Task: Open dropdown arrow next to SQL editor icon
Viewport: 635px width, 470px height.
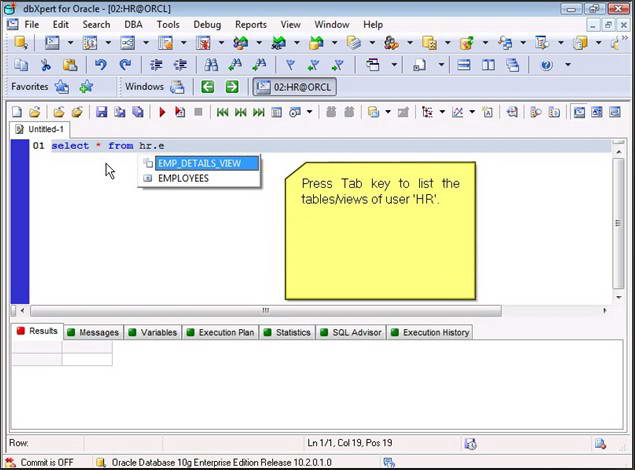Action: pyautogui.click(x=70, y=43)
